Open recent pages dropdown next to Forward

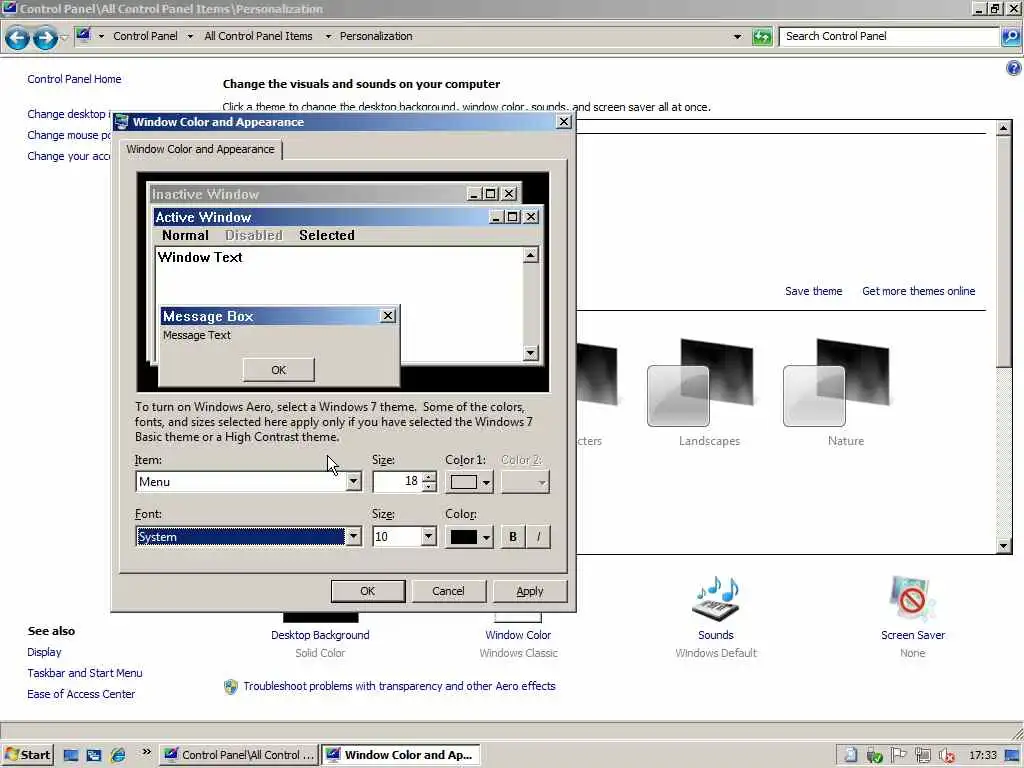tap(64, 38)
